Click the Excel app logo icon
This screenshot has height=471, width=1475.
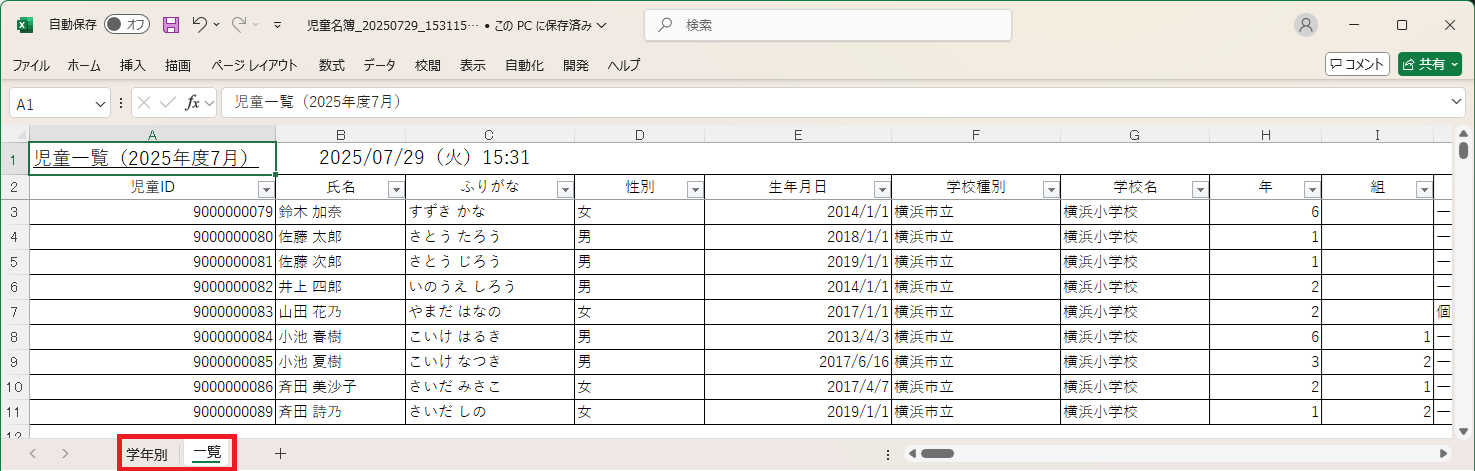[24, 25]
